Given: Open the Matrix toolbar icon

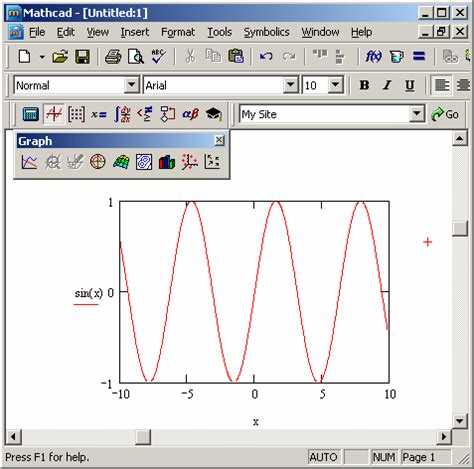Looking at the screenshot, I should pyautogui.click(x=76, y=114).
